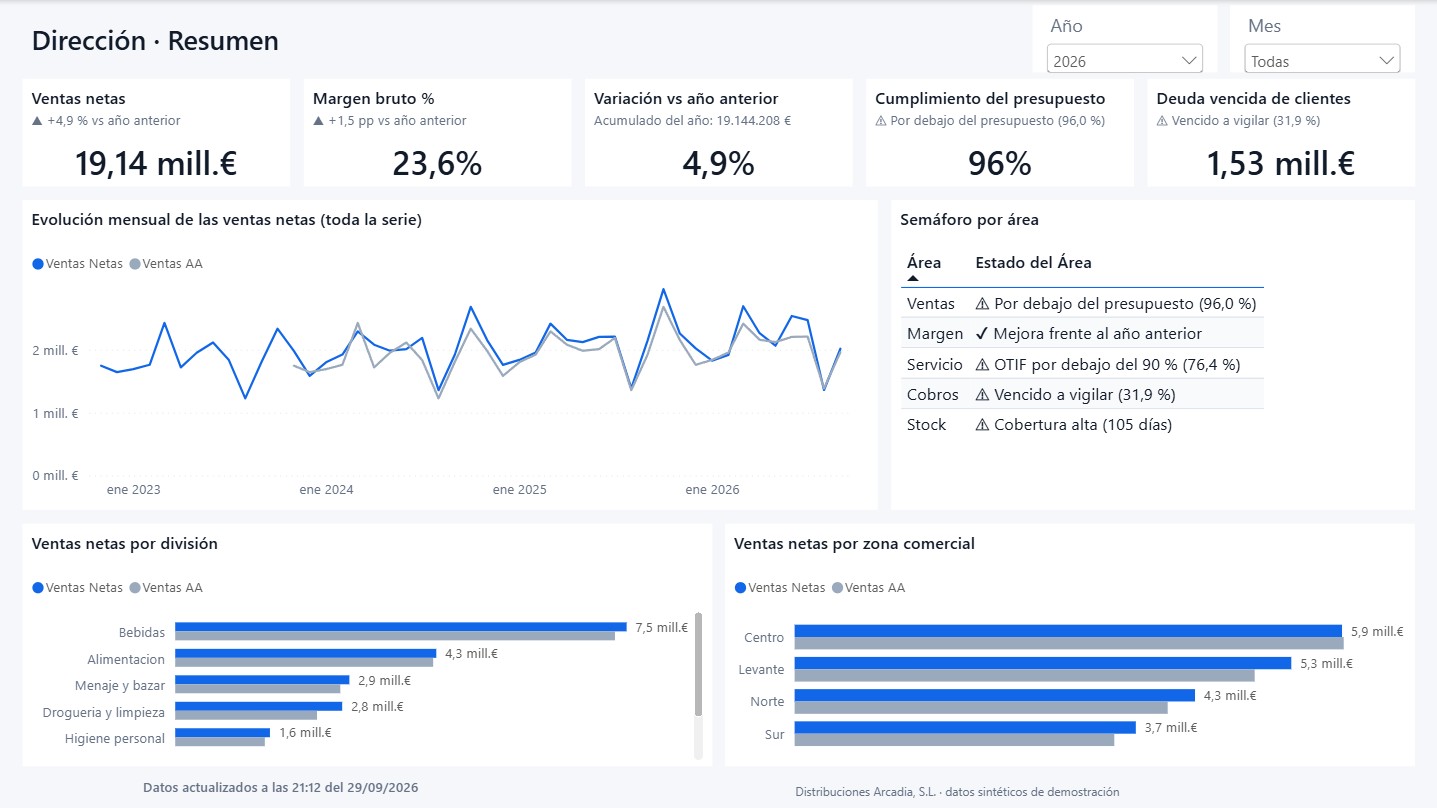Click the blue Alimentacion bar 4,3 mill.€
Image resolution: width=1437 pixels, height=808 pixels.
tap(306, 654)
